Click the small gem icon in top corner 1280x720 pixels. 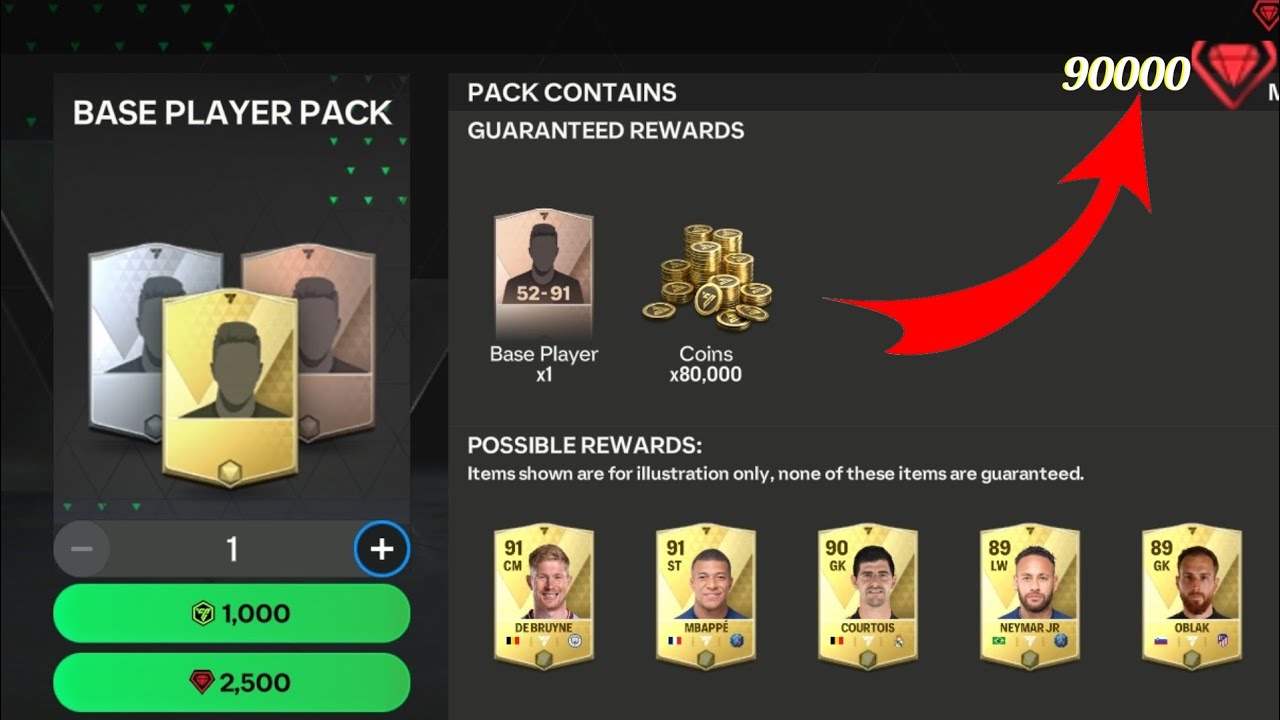point(1266,13)
